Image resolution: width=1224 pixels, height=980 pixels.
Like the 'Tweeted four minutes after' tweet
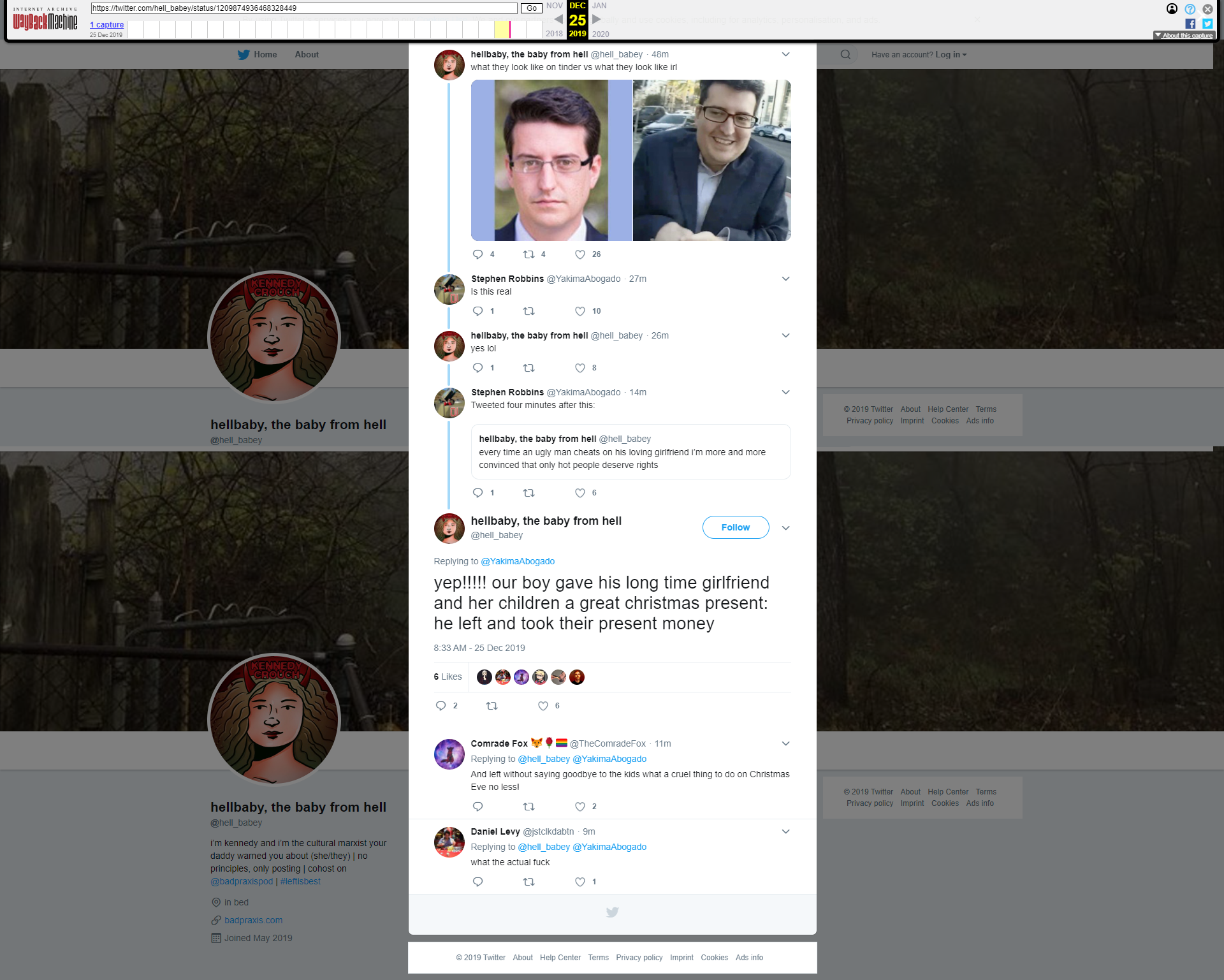pos(580,493)
